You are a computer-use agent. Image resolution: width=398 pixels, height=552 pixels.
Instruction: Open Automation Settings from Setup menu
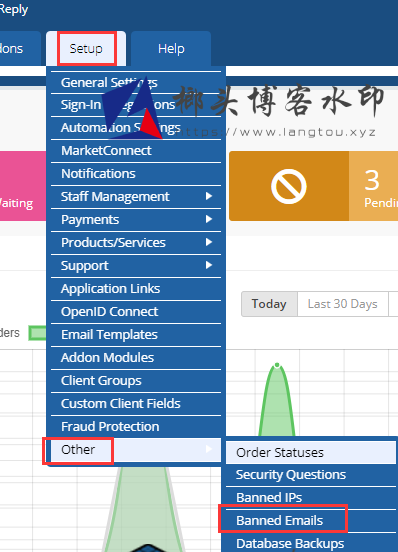pyautogui.click(x=136, y=127)
